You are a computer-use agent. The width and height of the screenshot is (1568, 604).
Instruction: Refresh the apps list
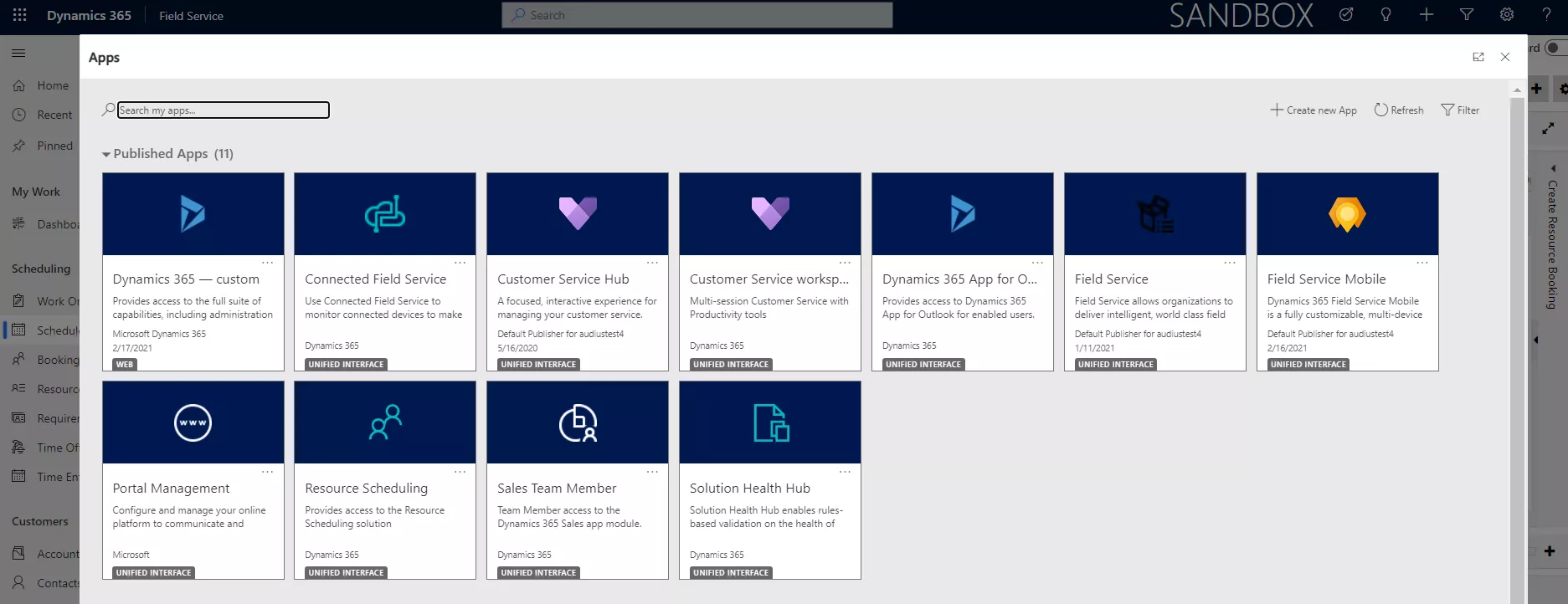1399,110
